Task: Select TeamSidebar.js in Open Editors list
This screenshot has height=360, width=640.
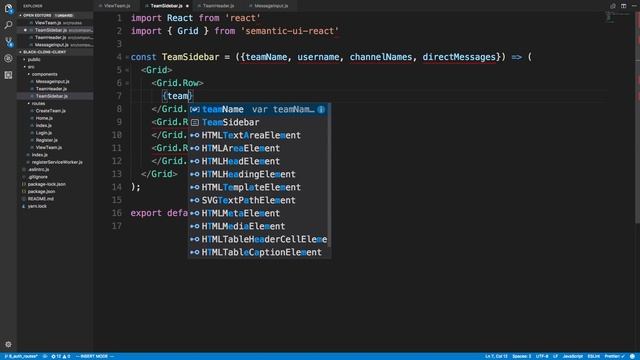Action: [x=55, y=30]
